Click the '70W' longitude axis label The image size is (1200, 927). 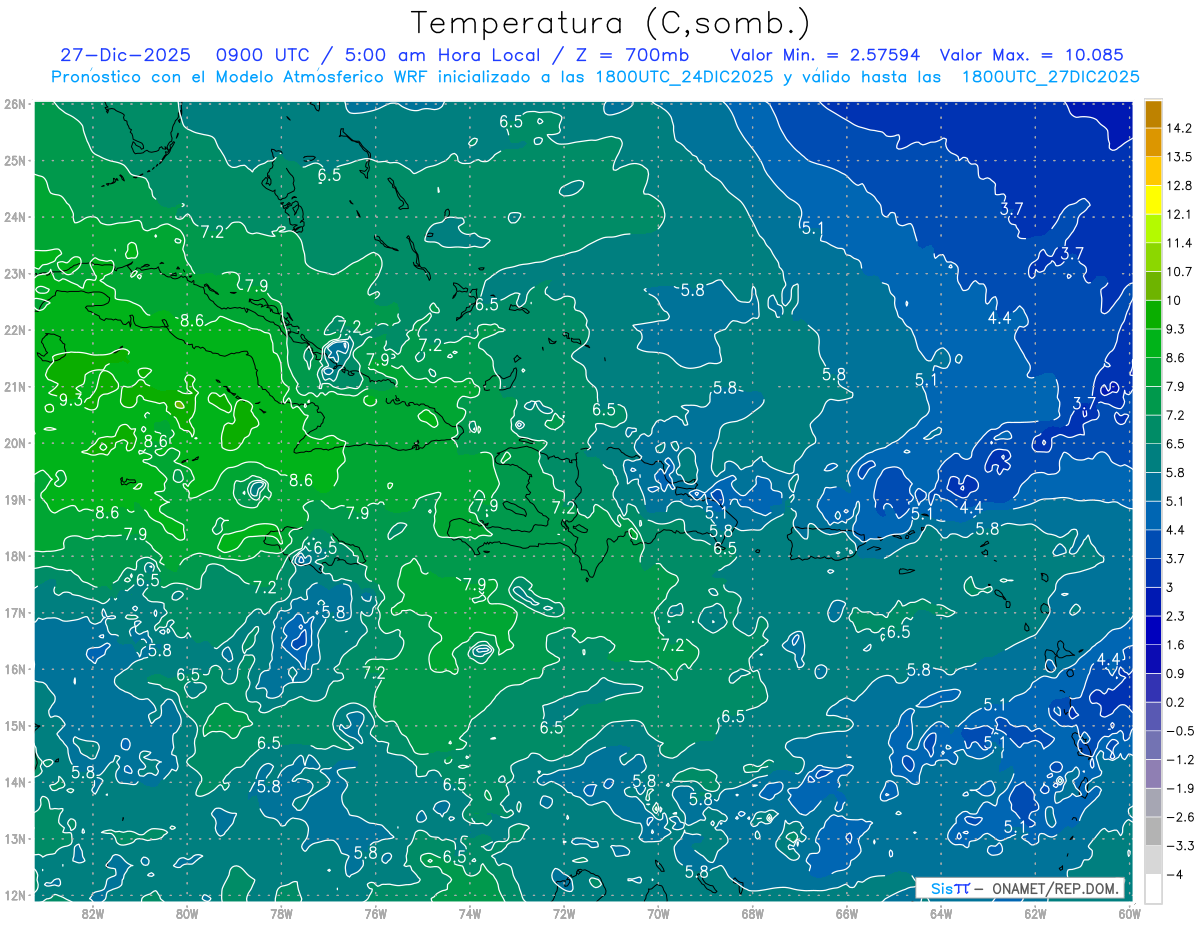(x=658, y=912)
